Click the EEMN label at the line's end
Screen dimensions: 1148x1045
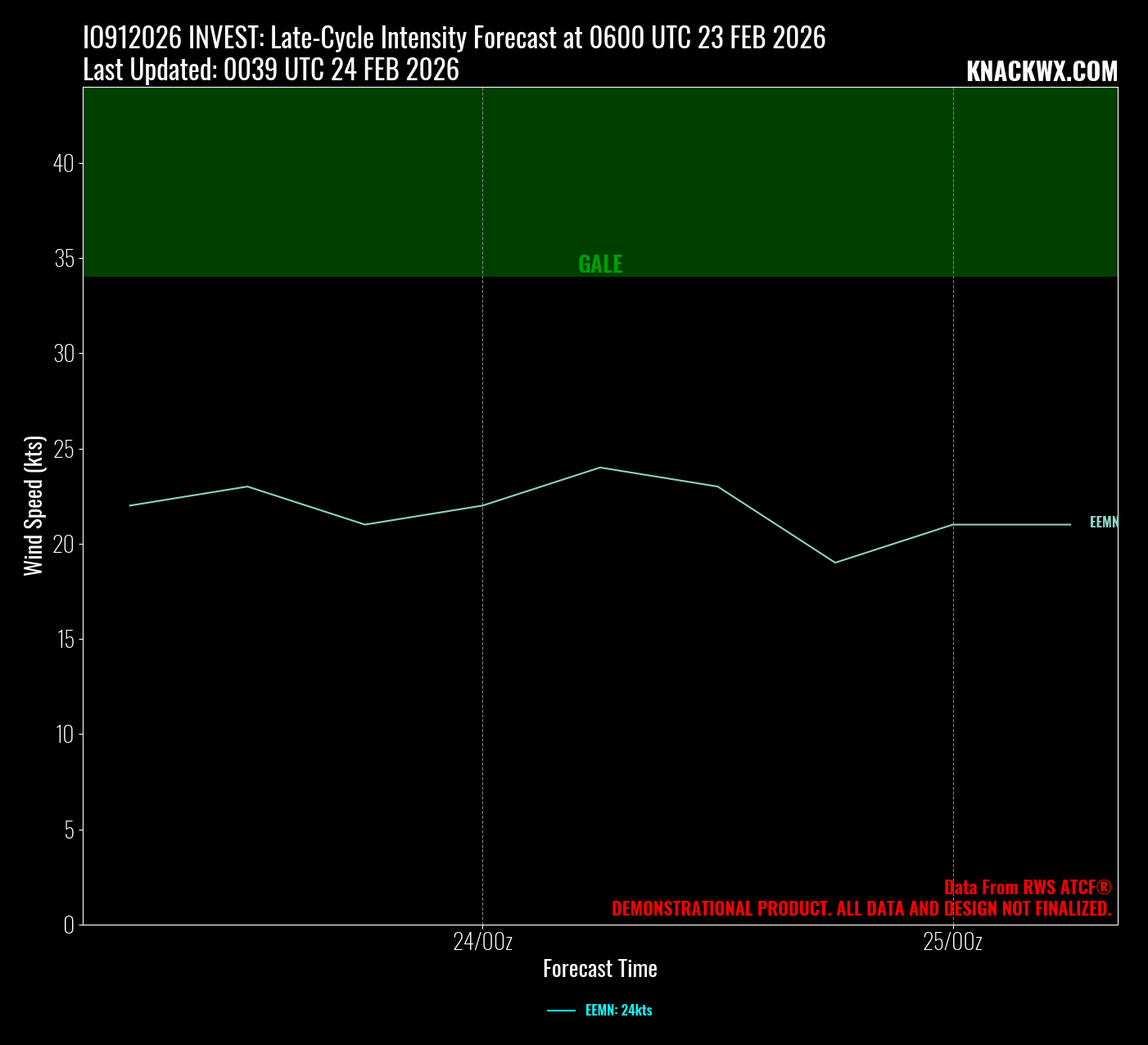coord(1103,522)
